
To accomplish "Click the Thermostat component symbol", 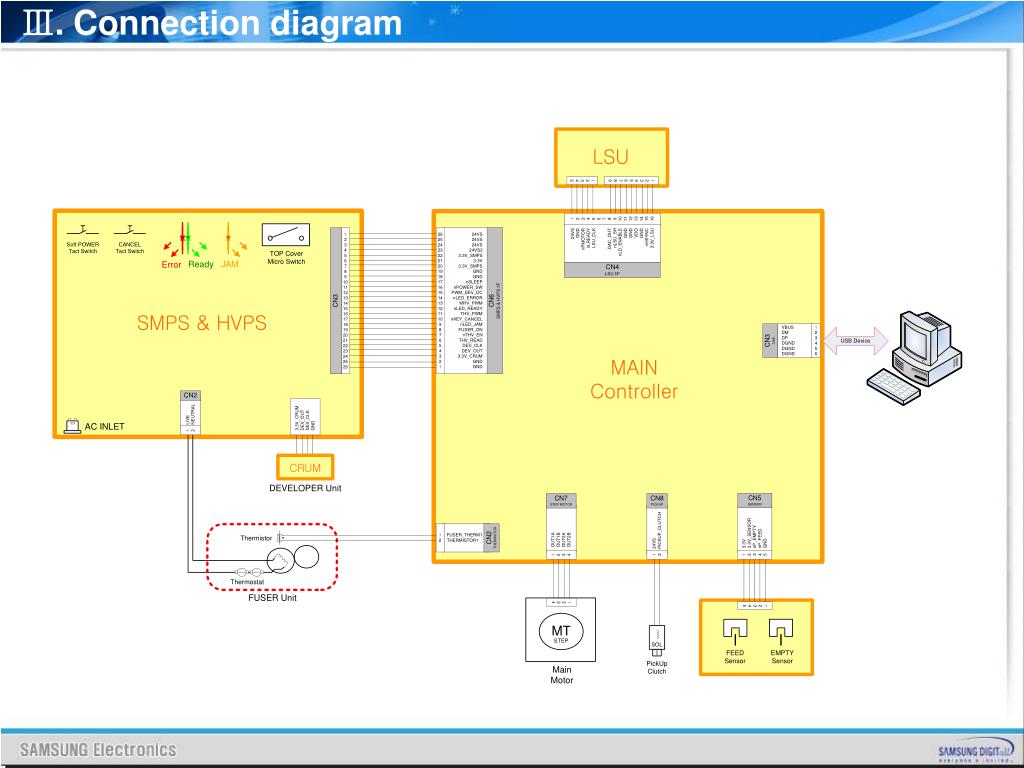I will click(x=248, y=572).
